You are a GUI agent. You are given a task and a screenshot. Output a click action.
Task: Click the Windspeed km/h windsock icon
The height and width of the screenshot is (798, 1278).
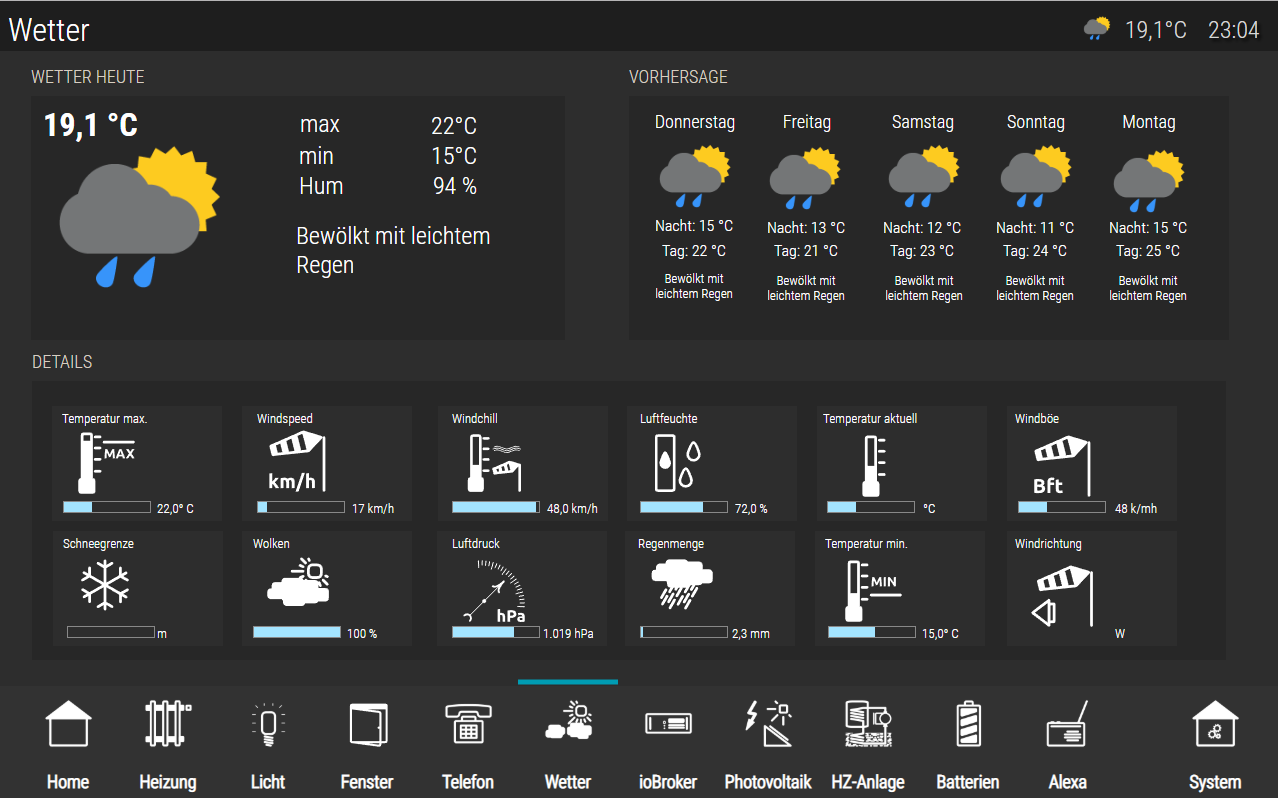click(297, 462)
